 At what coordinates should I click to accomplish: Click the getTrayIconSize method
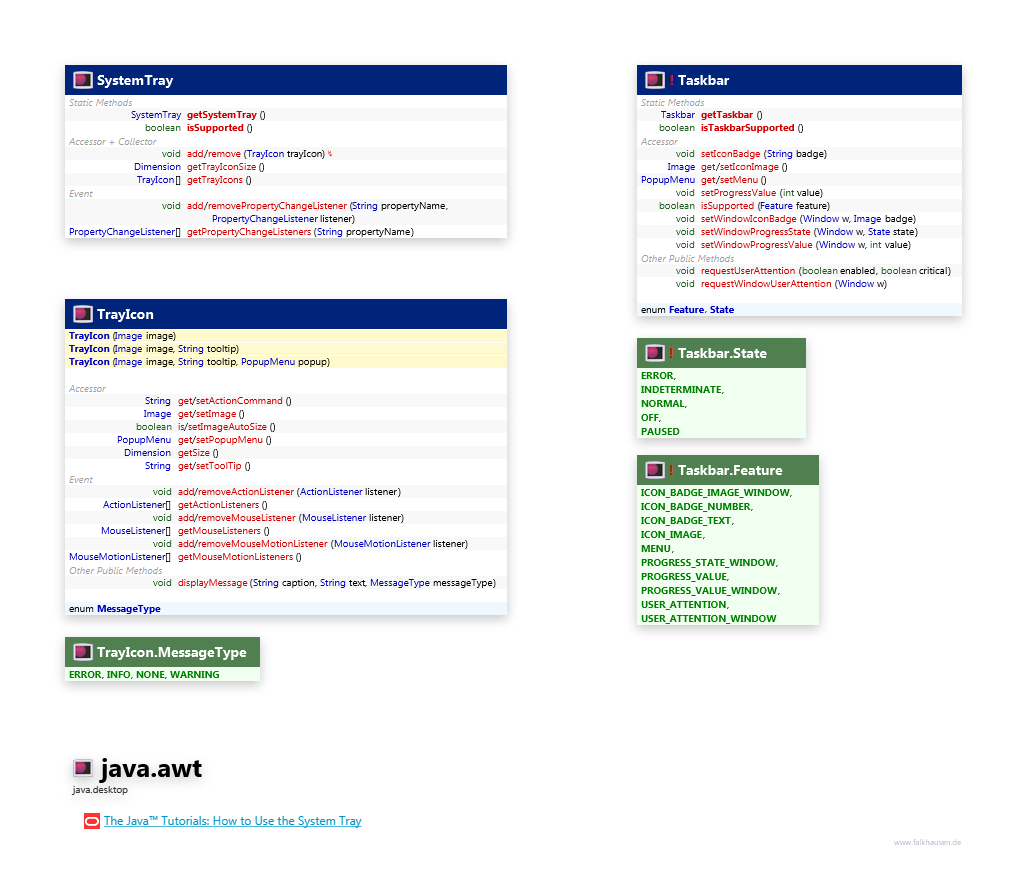[221, 167]
